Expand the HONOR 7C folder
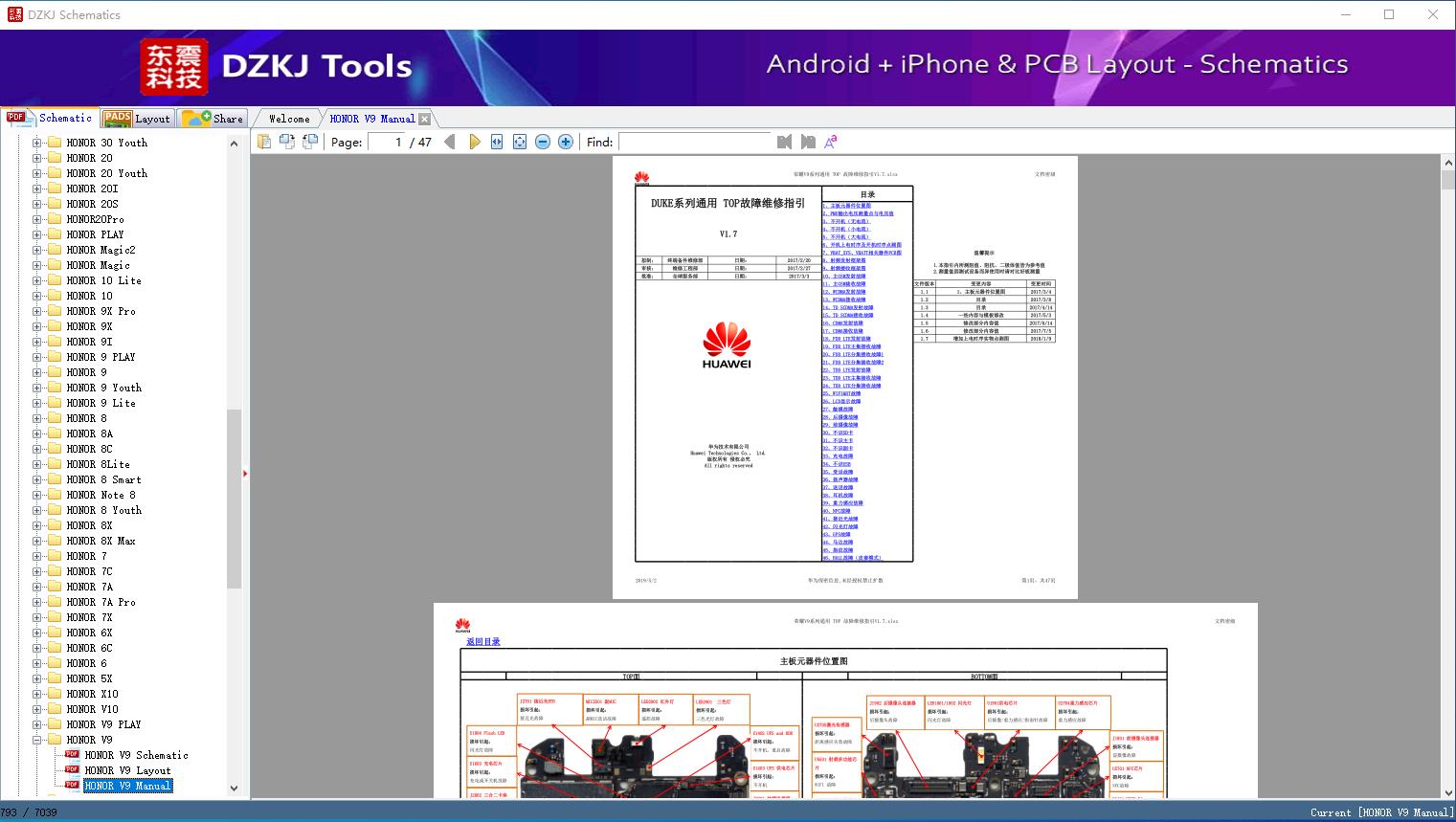The image size is (1456, 822). coord(36,571)
